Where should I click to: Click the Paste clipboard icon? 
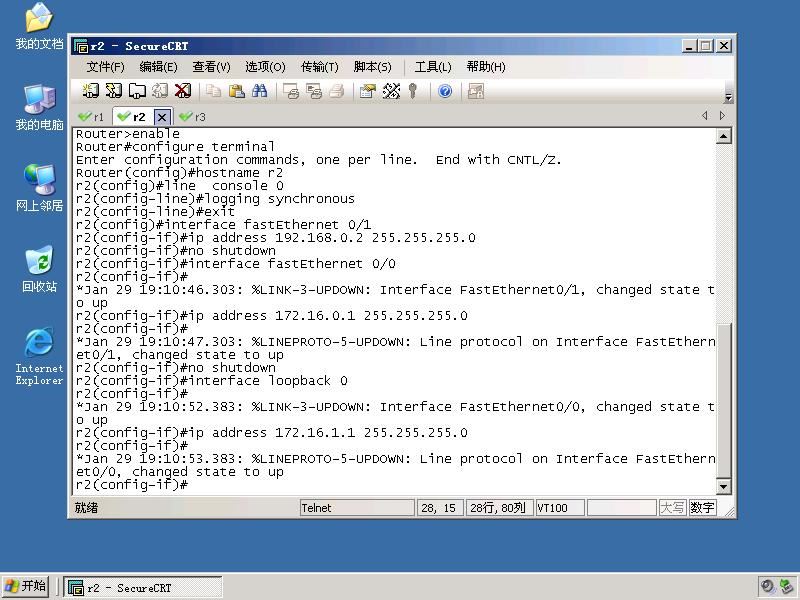pyautogui.click(x=236, y=91)
